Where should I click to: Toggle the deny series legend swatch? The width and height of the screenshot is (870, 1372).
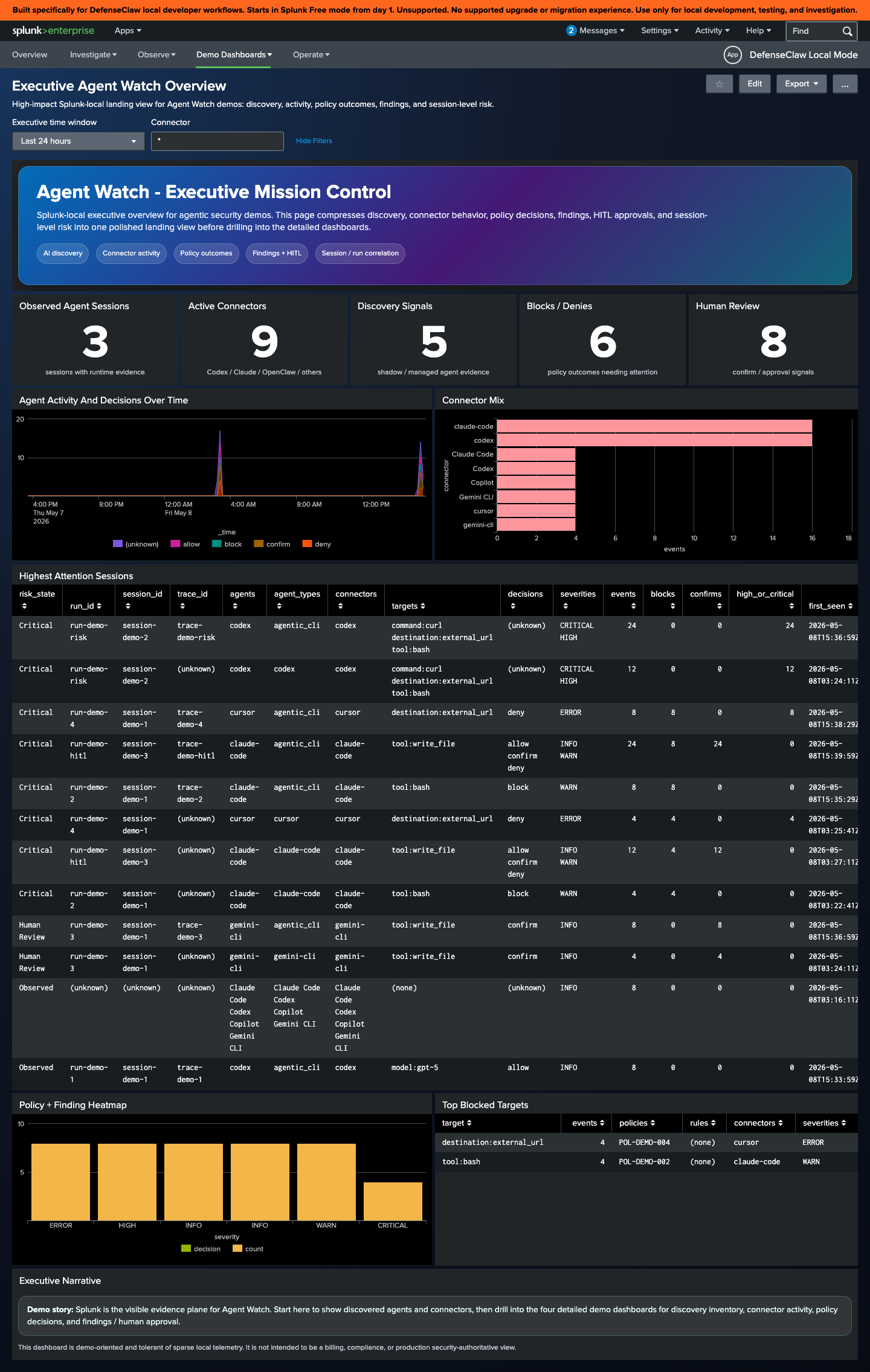tap(307, 543)
